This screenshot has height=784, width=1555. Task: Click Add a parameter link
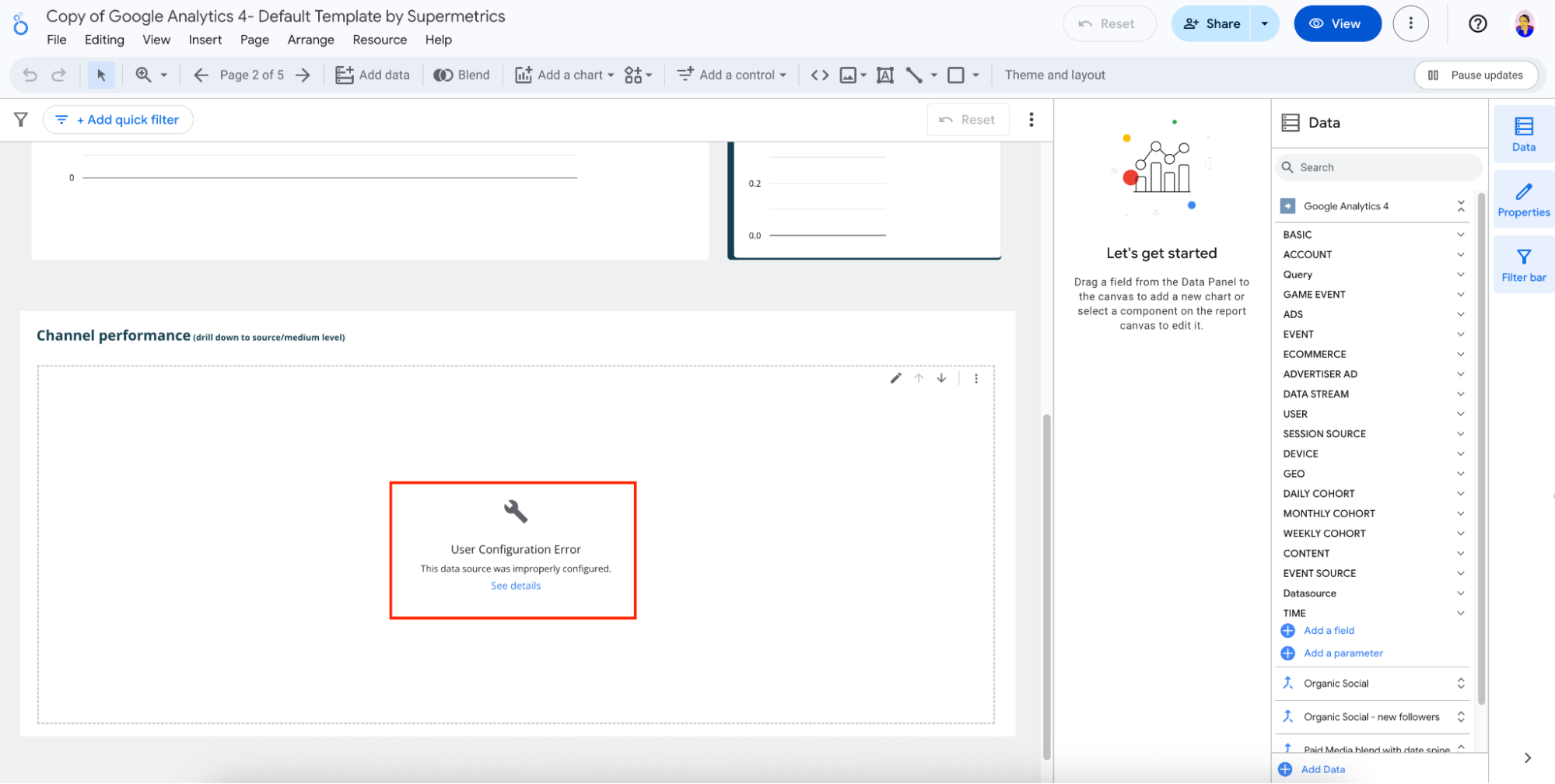coord(1343,653)
